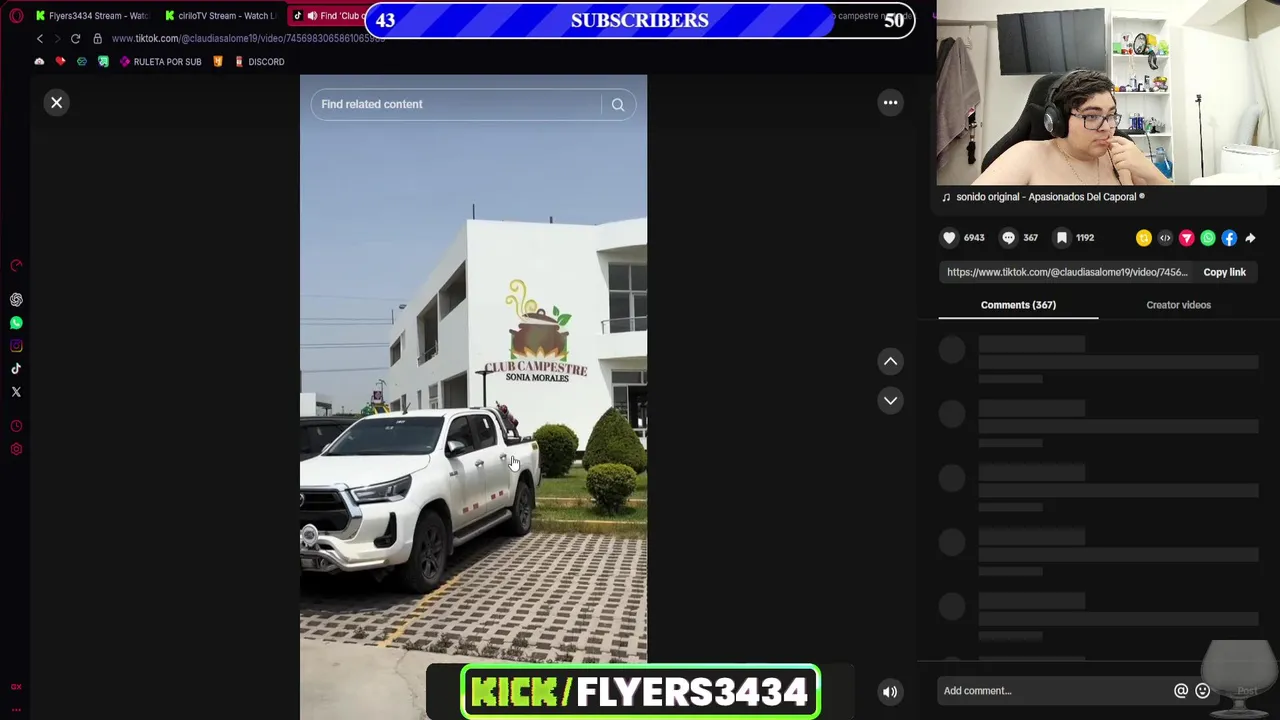Screen dimensions: 1280x720
Task: Select the video URL text field
Action: 1067,272
